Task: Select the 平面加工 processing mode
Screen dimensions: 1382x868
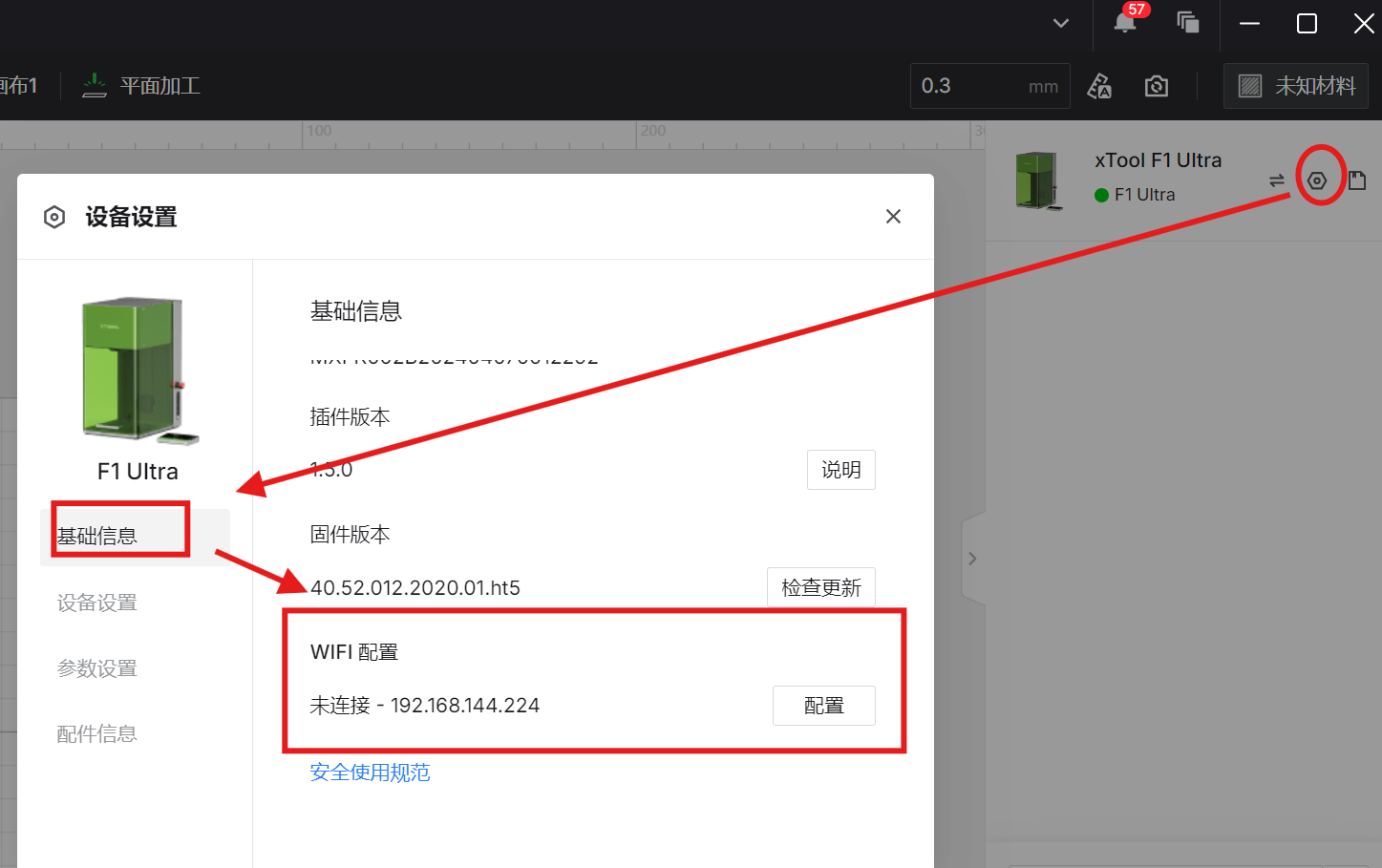Action: tap(141, 86)
